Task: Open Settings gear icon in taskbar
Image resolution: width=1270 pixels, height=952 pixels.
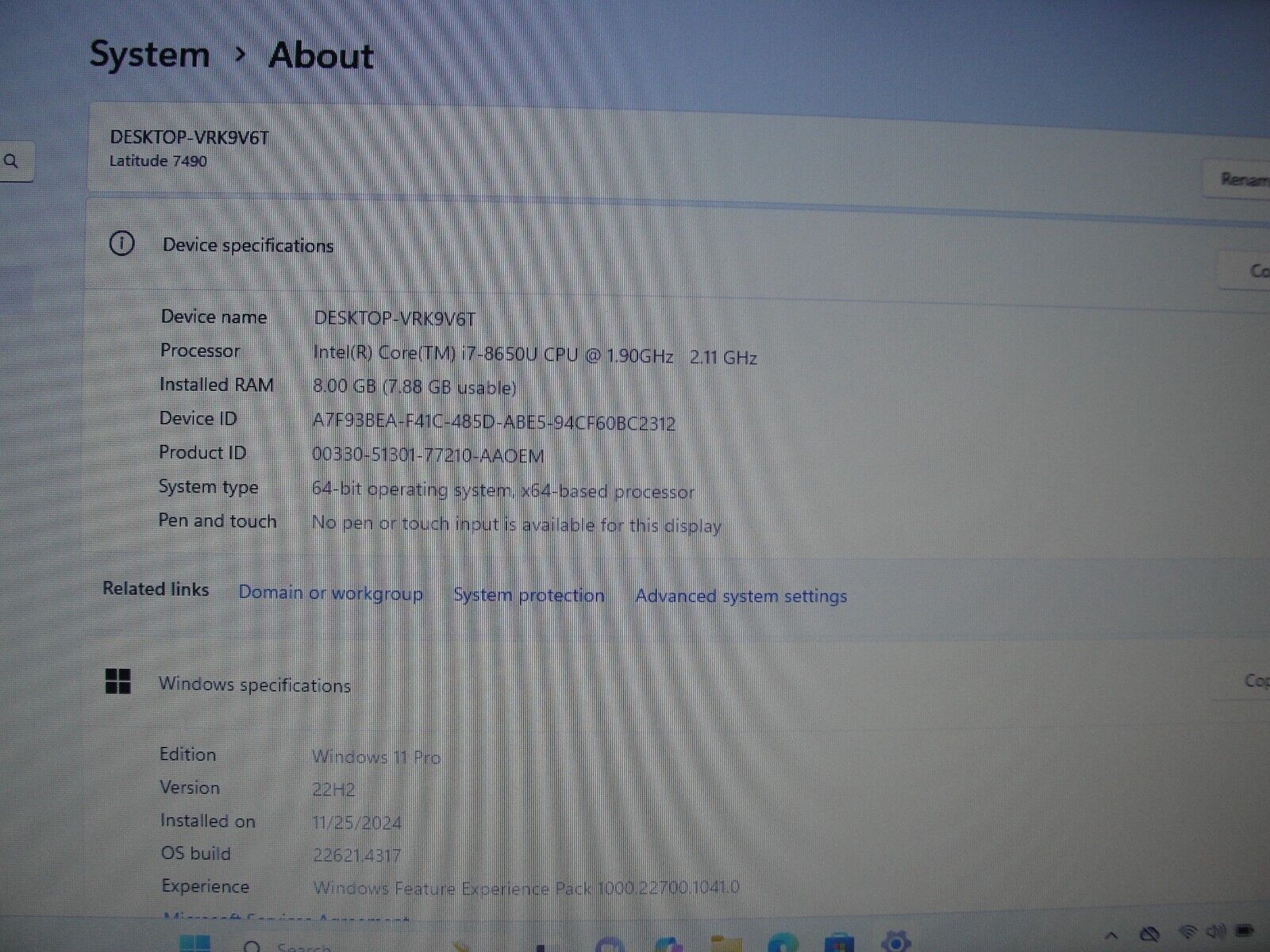Action: coord(896,941)
